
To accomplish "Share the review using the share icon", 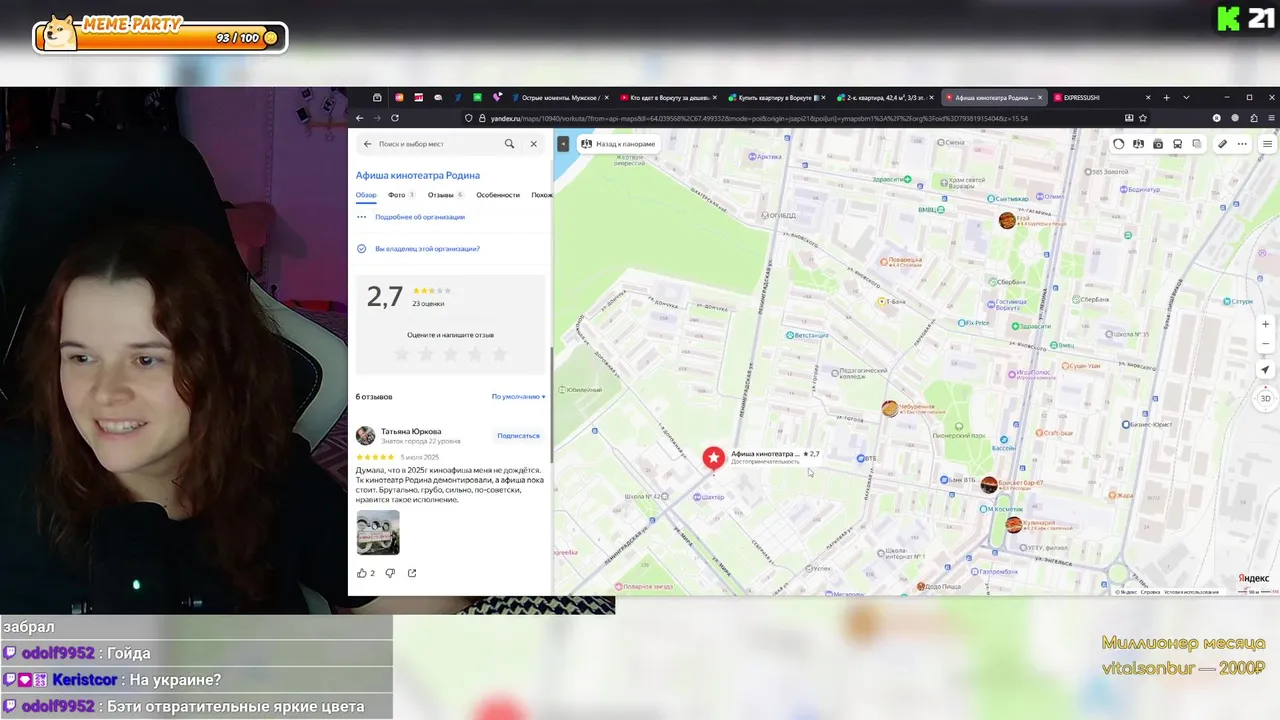I will click(412, 573).
